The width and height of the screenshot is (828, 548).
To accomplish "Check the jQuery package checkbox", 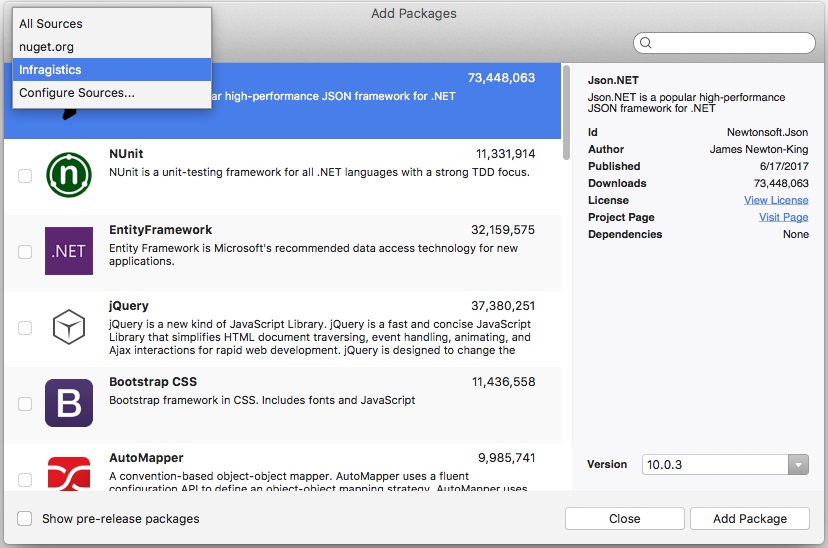I will [25, 328].
